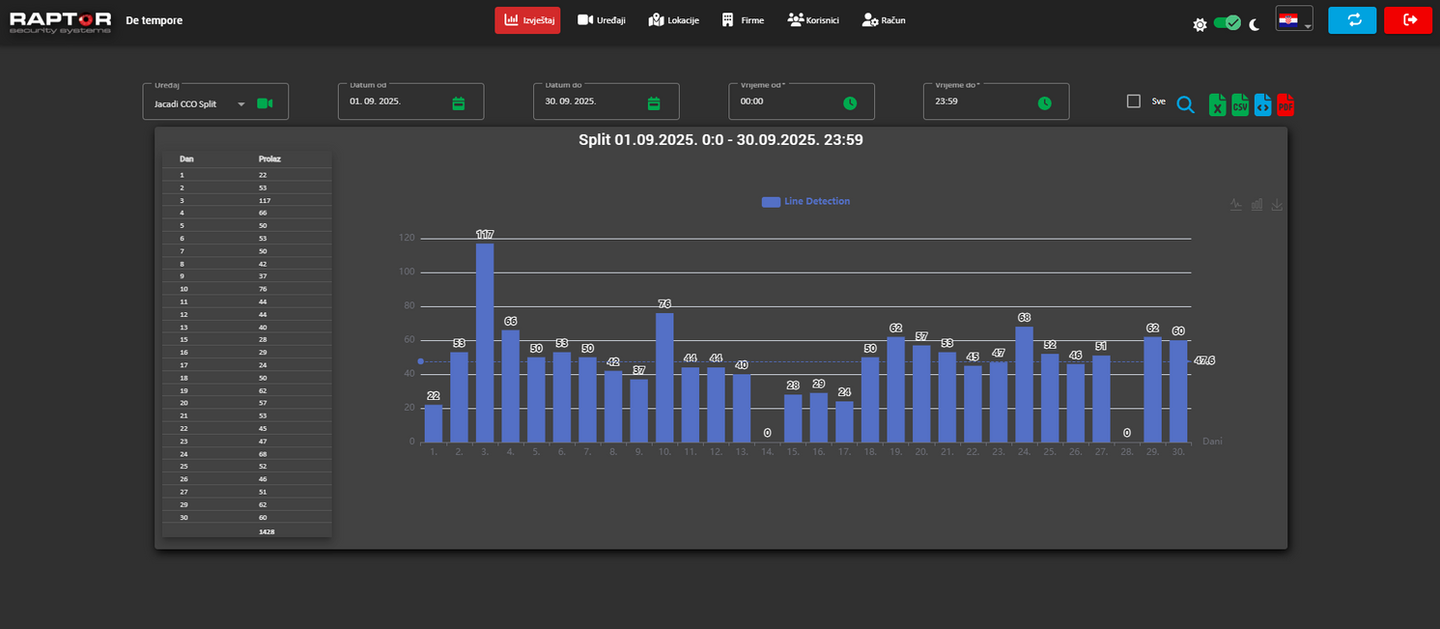Image resolution: width=1440 pixels, height=629 pixels.
Task: Open the Vrijeme do clock picker
Action: pos(1044,103)
